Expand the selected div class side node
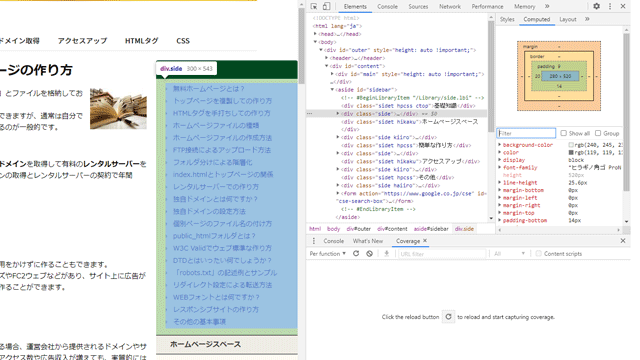This screenshot has width=640, height=360. 338,113
